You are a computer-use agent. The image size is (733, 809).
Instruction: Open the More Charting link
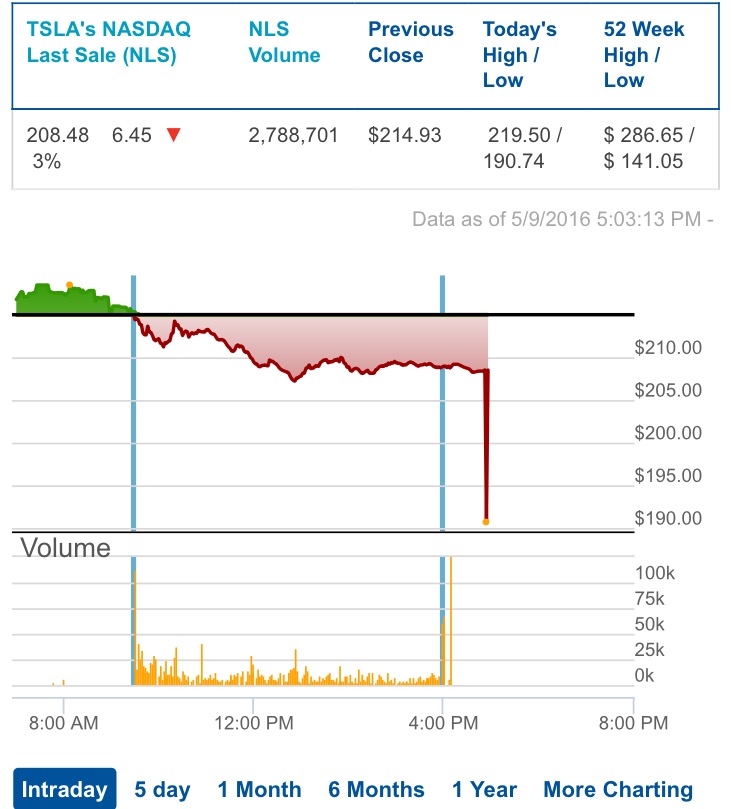[617, 789]
